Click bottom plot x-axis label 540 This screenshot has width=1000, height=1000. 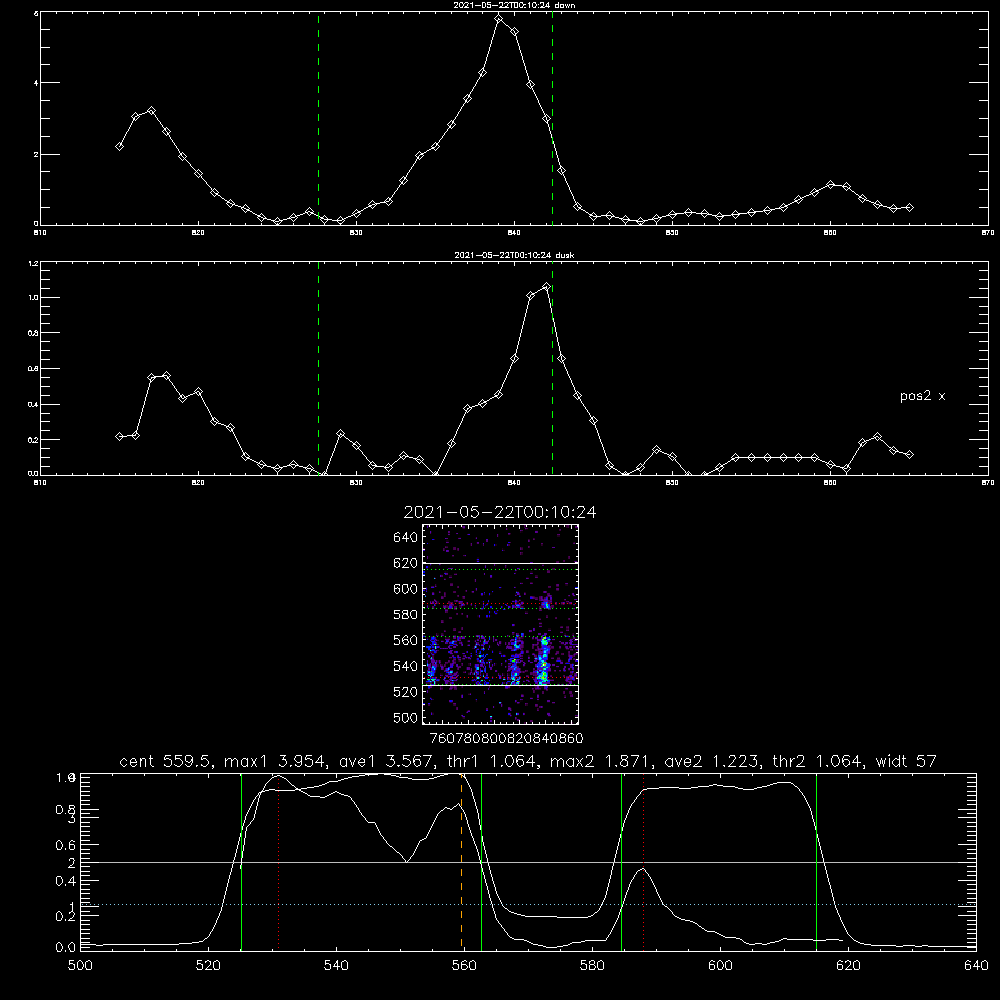tap(336, 966)
